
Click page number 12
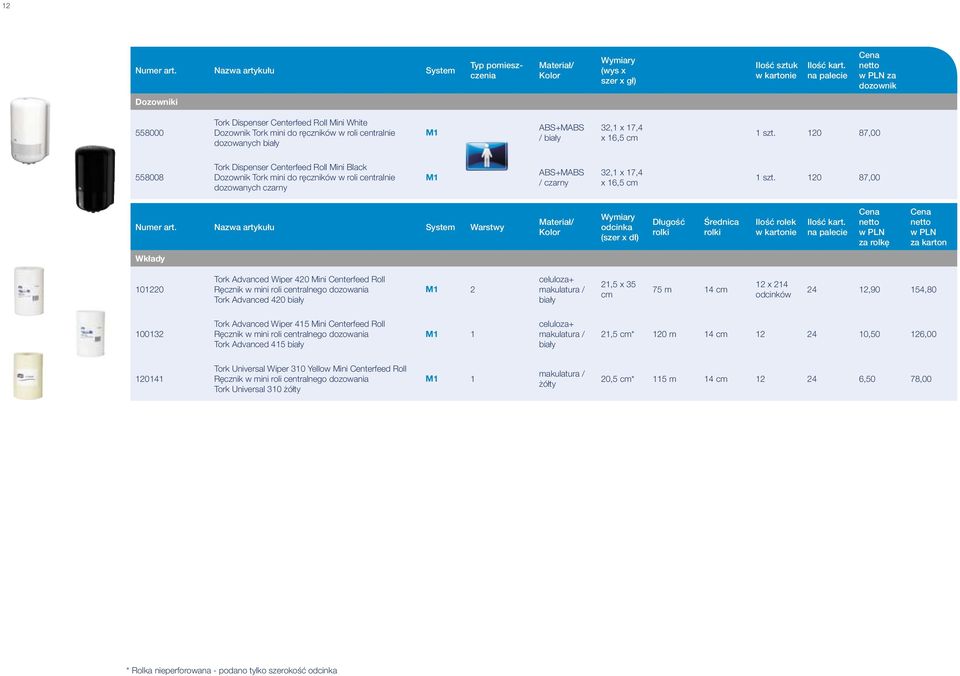click(x=6, y=6)
